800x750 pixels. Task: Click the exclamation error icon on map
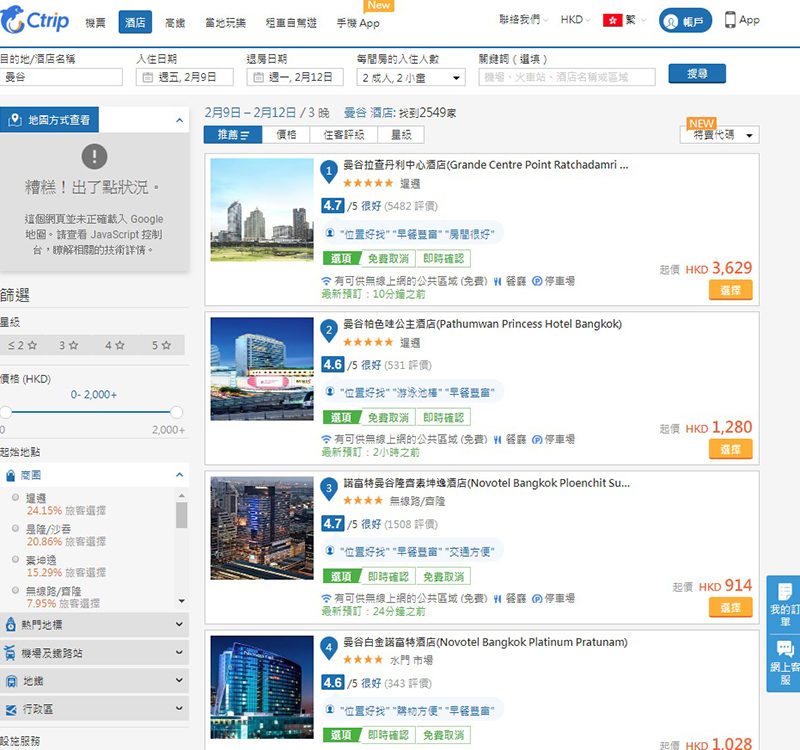click(94, 156)
